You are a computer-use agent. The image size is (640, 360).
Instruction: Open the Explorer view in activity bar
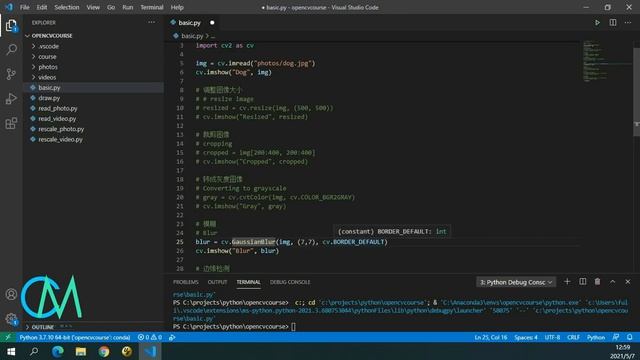11,26
